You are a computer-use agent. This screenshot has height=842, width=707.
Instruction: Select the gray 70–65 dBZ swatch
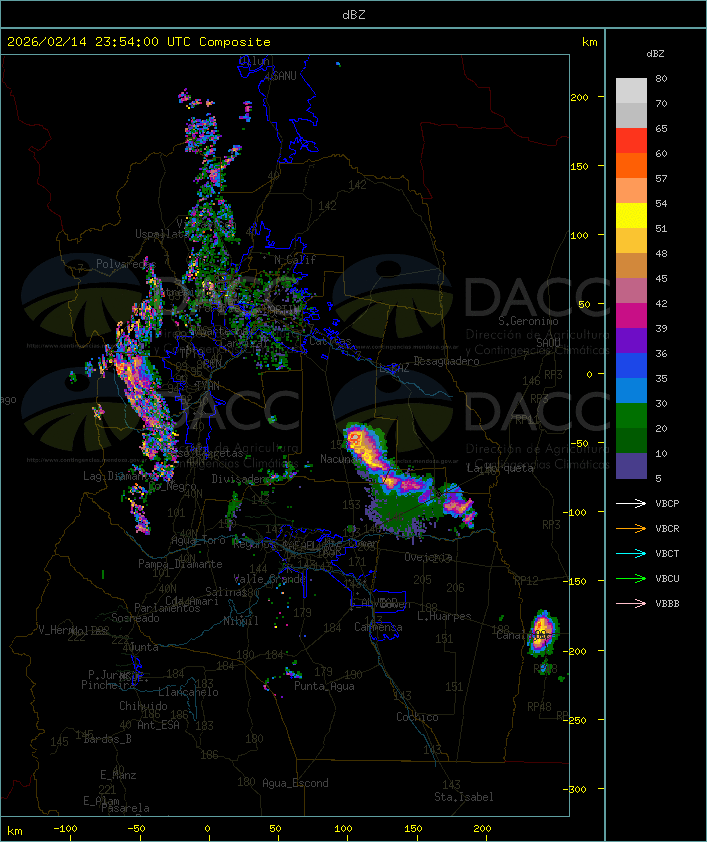631,115
